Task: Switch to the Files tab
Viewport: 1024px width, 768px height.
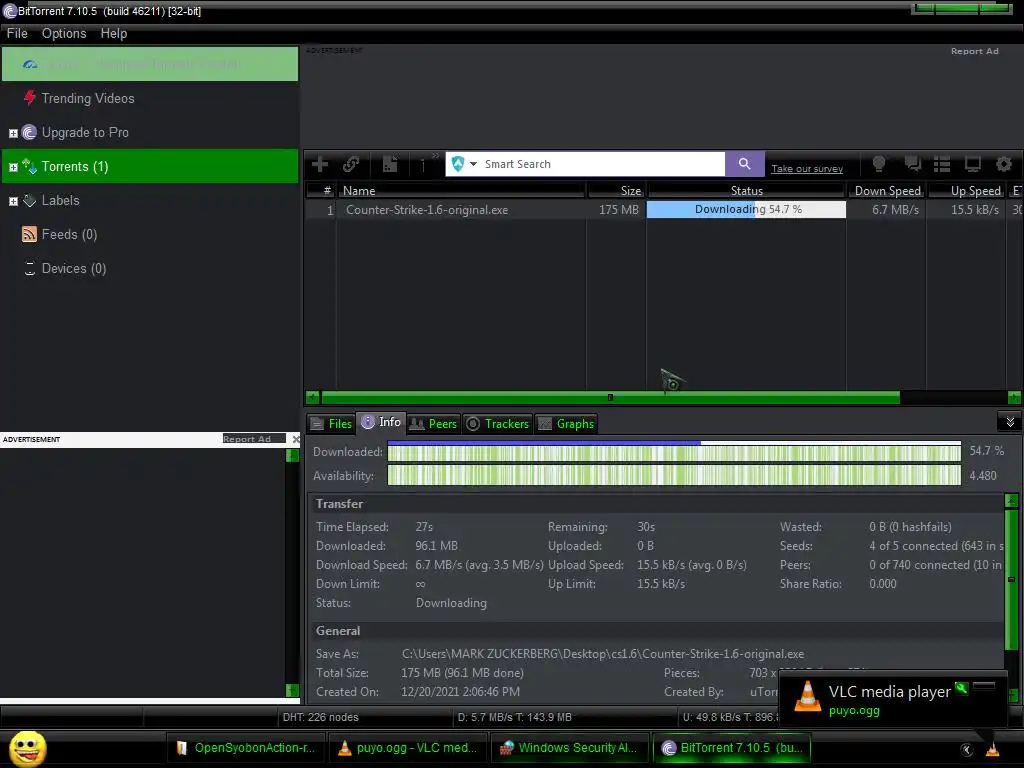Action: (331, 424)
